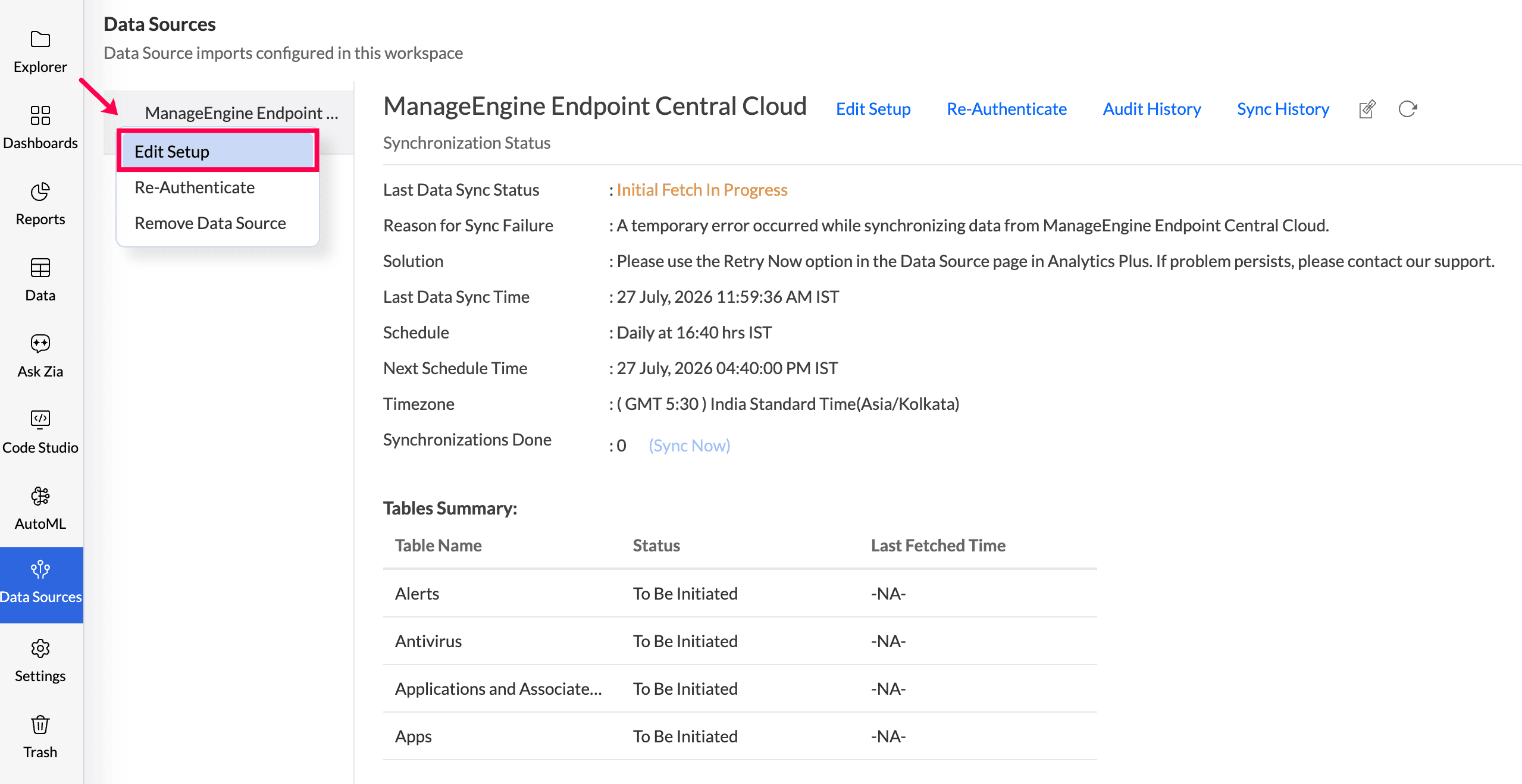Click the India Standard Time timezone value
Image resolution: width=1522 pixels, height=784 pixels.
point(788,404)
